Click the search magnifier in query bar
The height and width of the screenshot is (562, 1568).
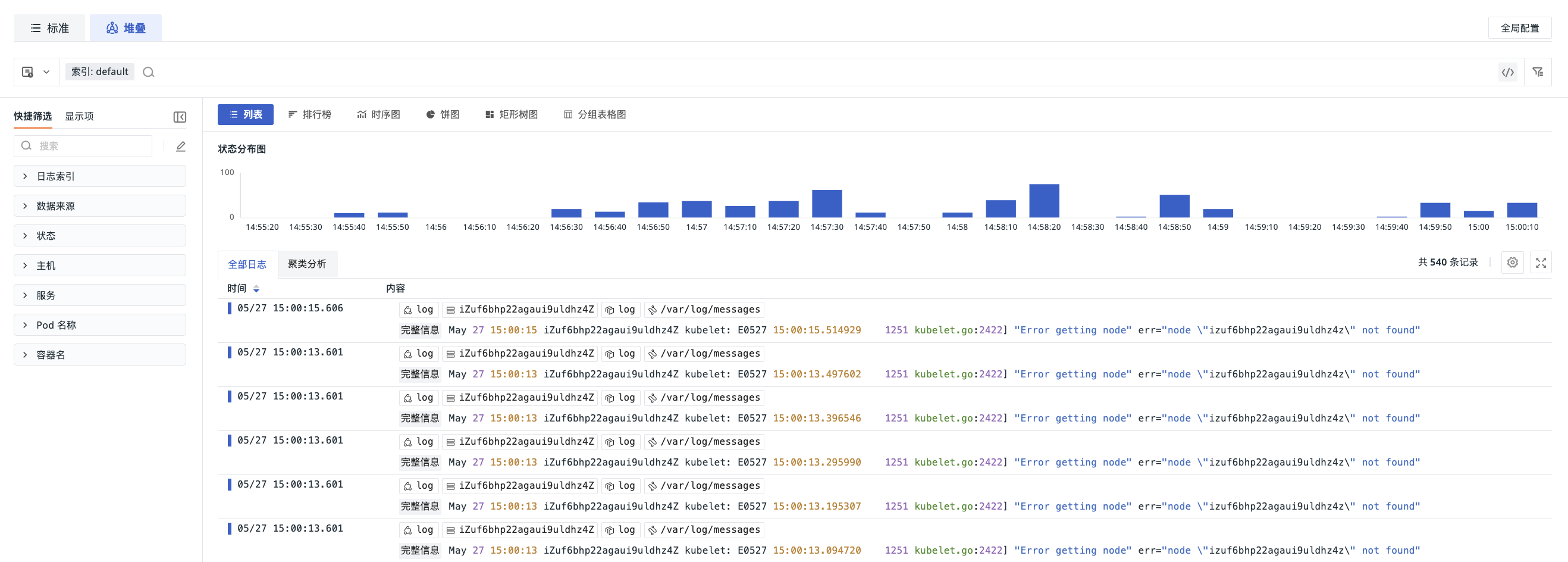149,73
